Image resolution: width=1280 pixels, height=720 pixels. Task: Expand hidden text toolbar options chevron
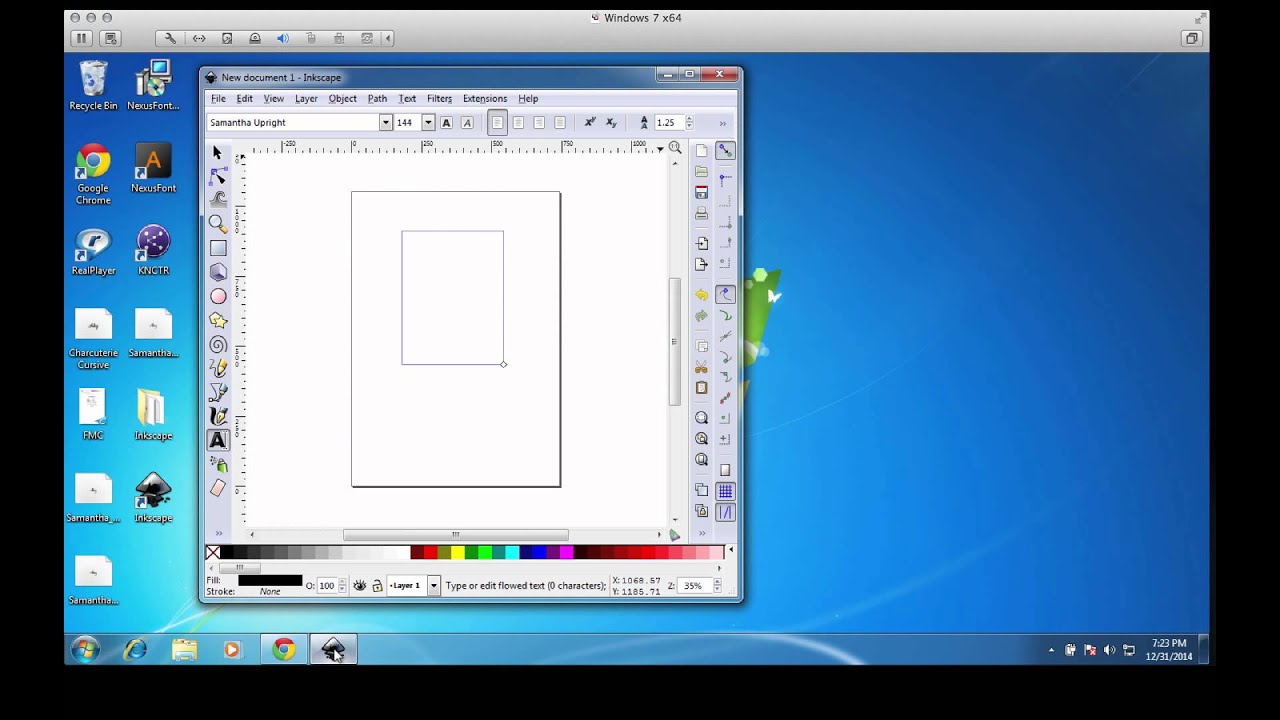pos(722,123)
